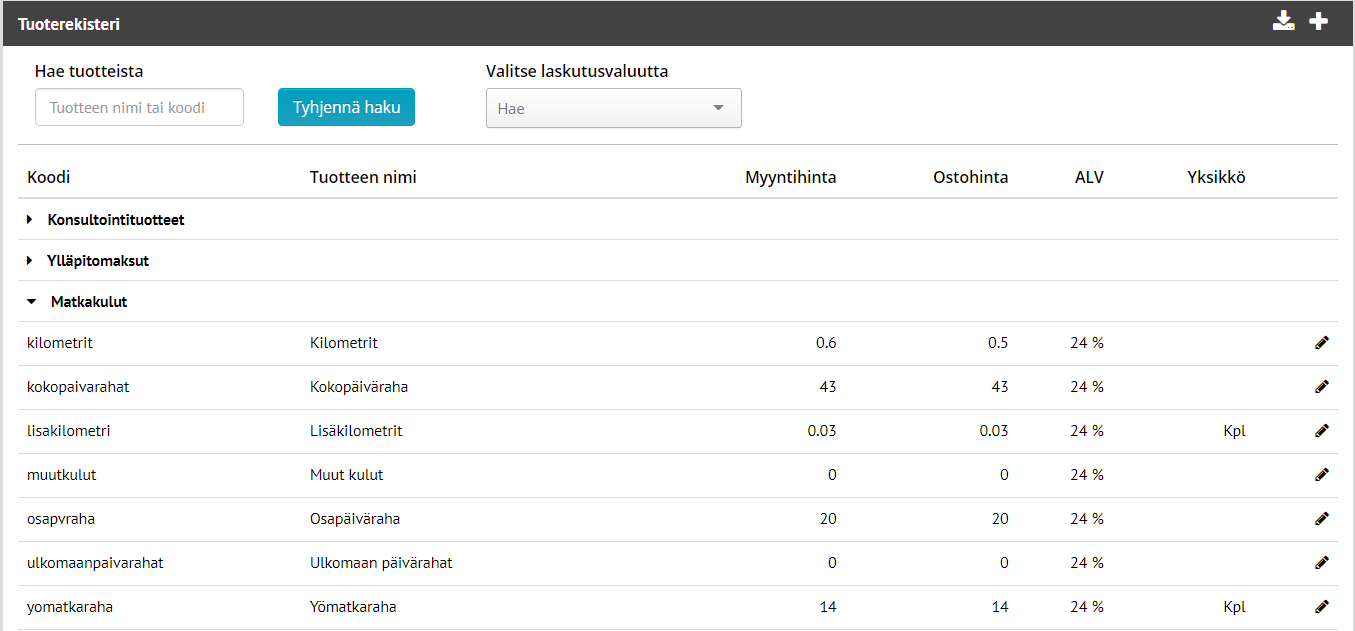
Task: Collapse the Matkakulut group
Action: (x=31, y=302)
